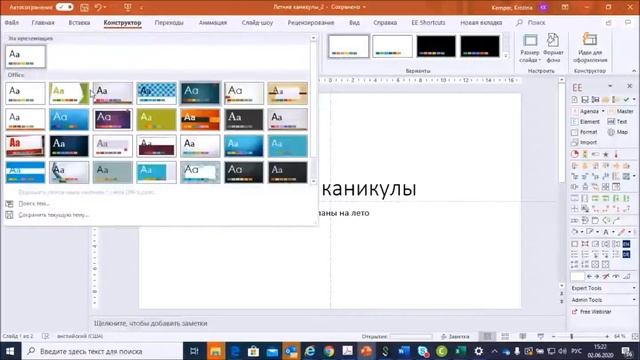Screen dimensions: 640x360
Task: Click the left arrow icon in EE panel
Action: 589,276
